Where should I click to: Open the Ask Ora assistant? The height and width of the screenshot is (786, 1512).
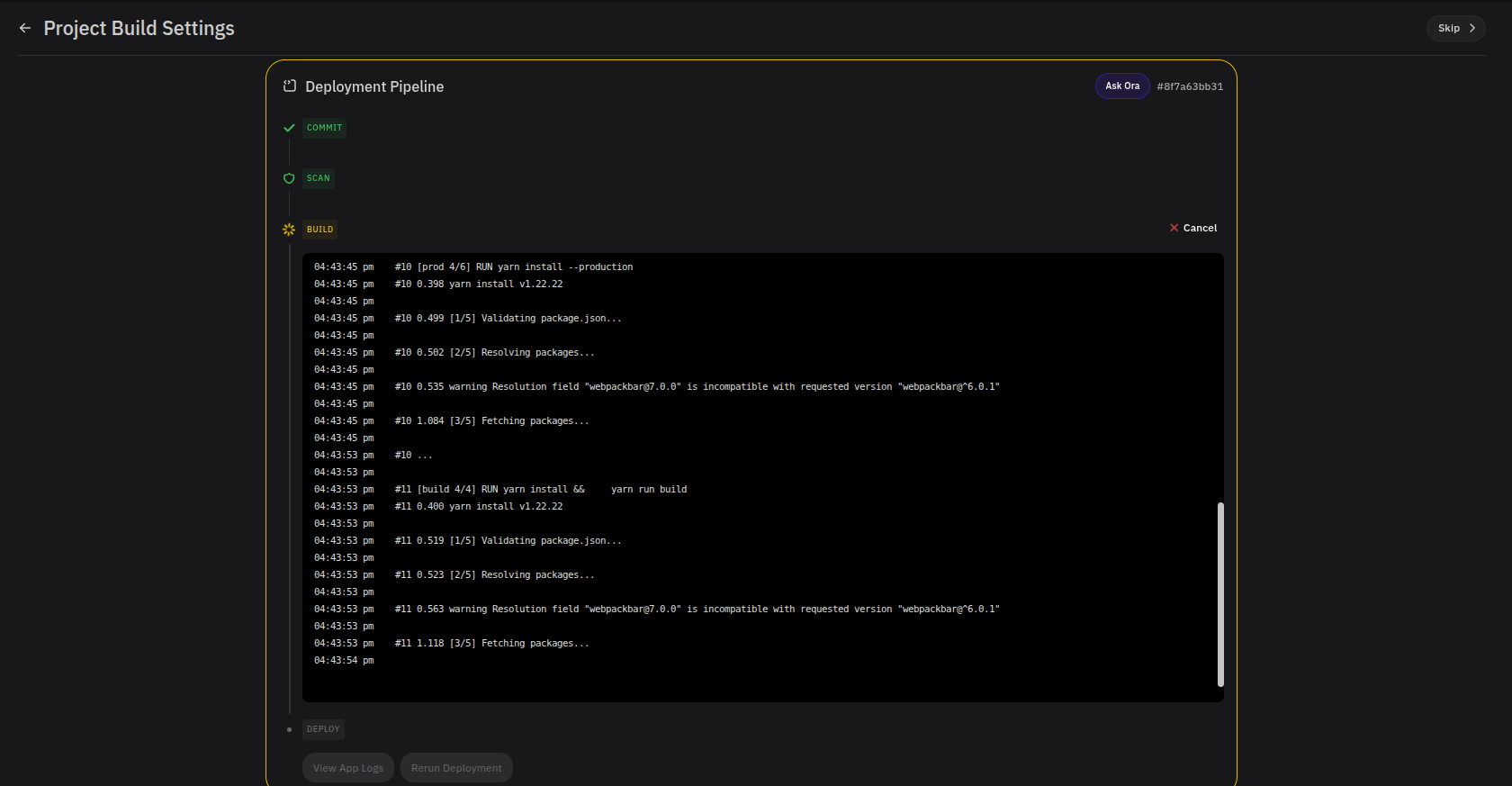coord(1122,86)
